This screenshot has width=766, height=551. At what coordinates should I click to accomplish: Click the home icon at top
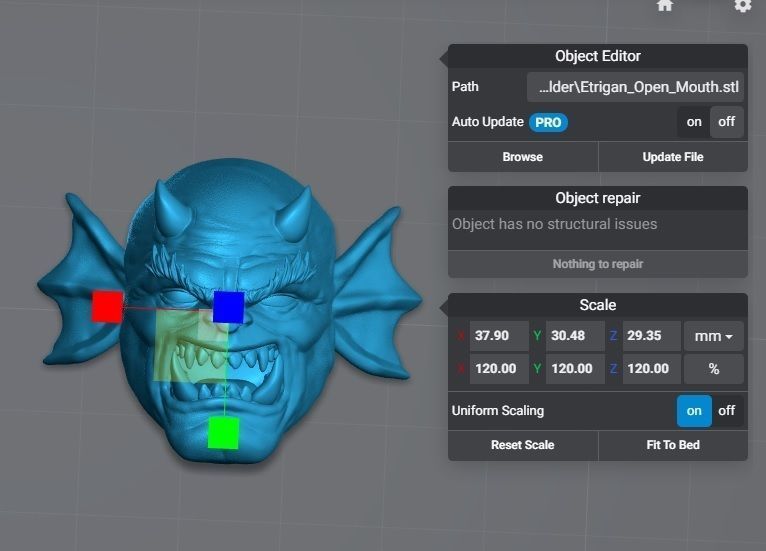click(x=665, y=5)
